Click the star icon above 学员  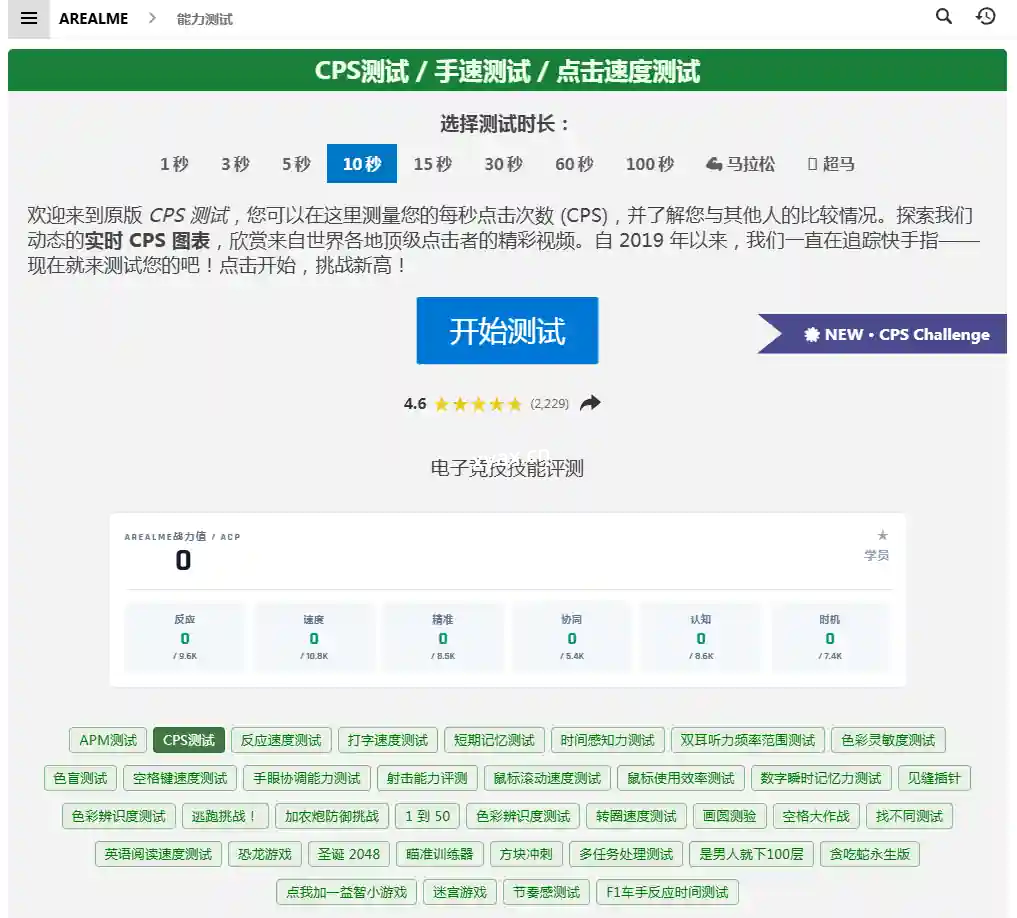tap(882, 535)
